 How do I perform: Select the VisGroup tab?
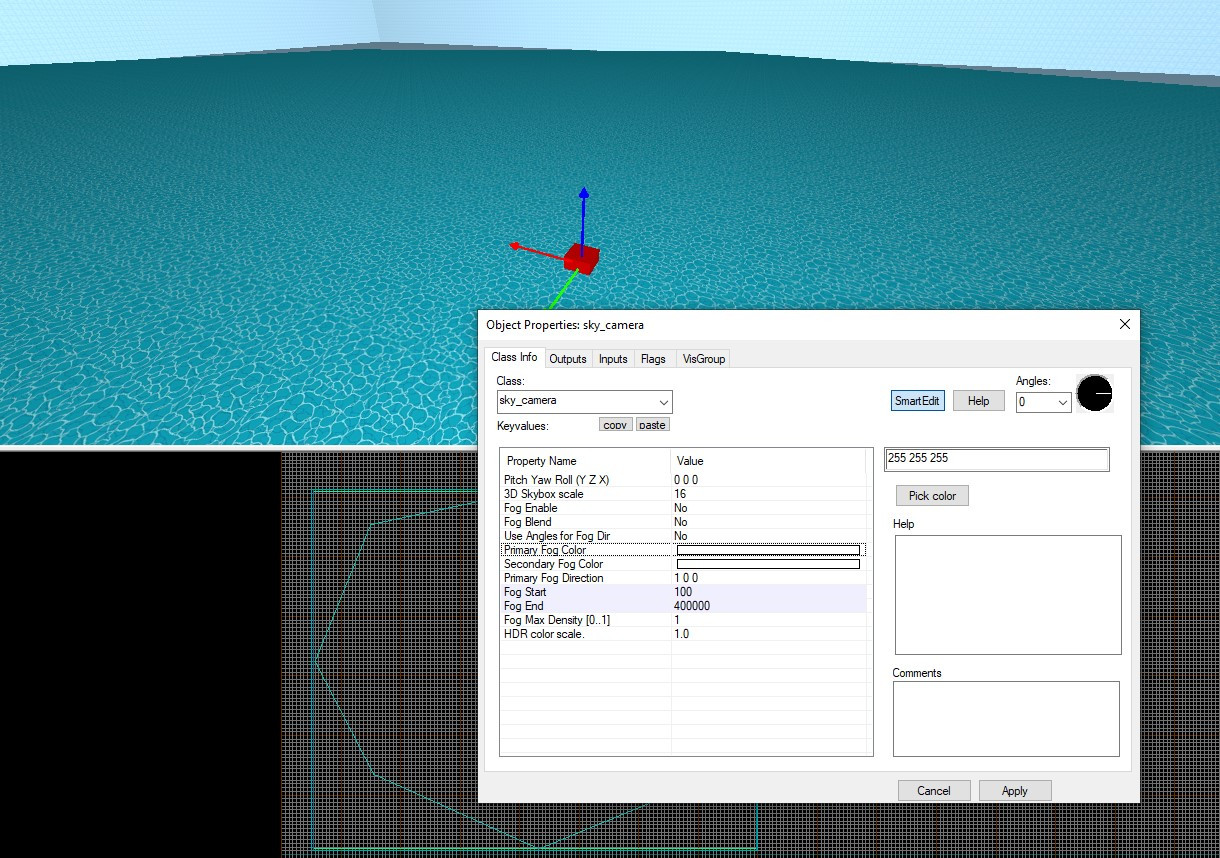pyautogui.click(x=704, y=359)
